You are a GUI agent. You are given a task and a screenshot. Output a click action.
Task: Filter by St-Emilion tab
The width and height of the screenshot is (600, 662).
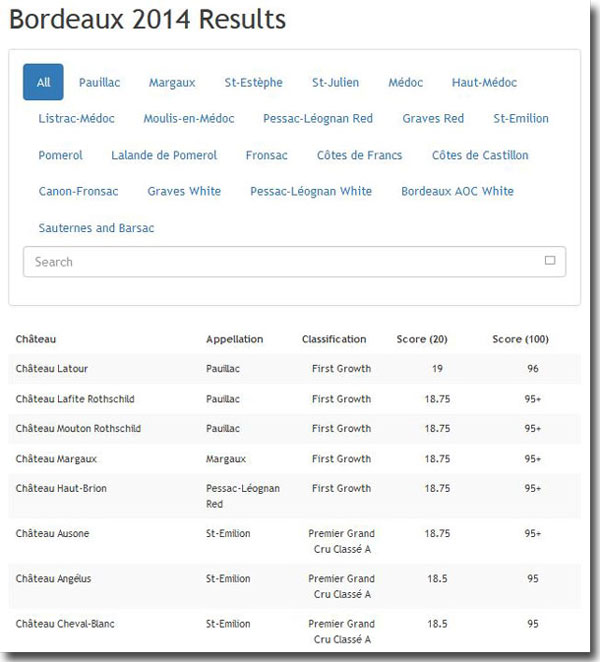[521, 119]
